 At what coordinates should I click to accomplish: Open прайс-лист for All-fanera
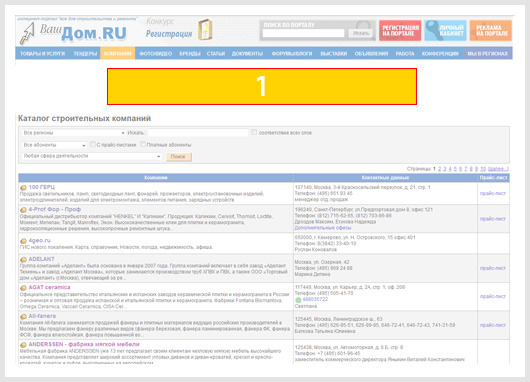pos(492,325)
